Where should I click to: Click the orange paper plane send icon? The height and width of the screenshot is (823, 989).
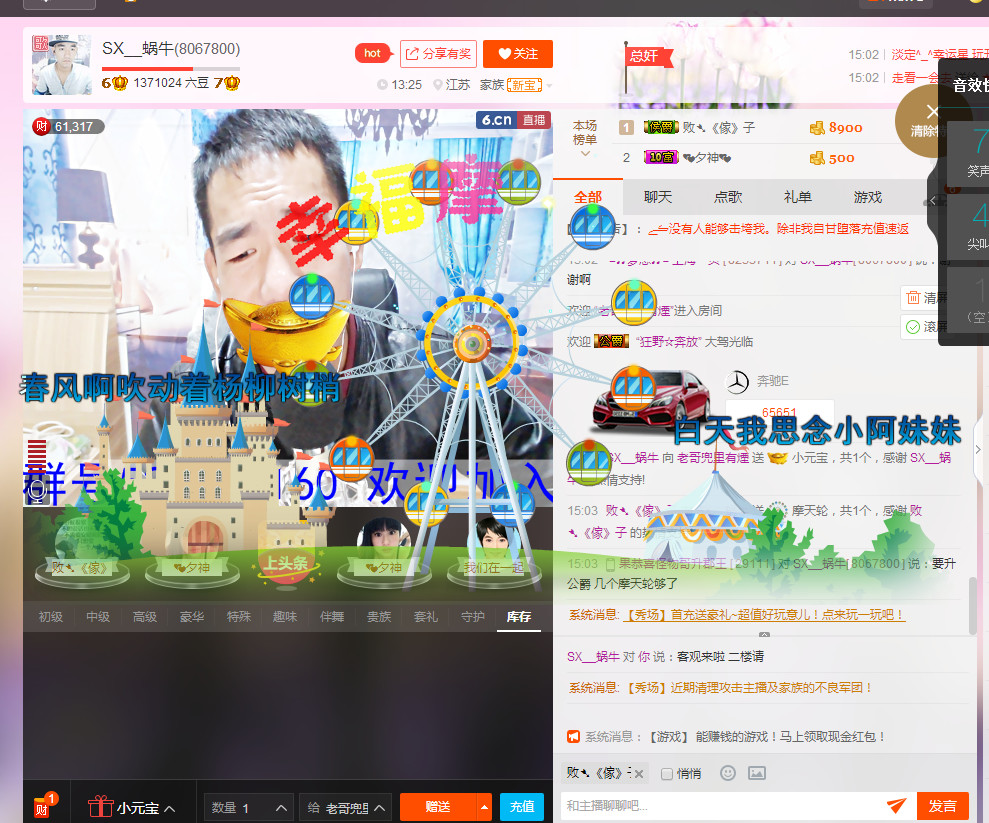pos(896,805)
